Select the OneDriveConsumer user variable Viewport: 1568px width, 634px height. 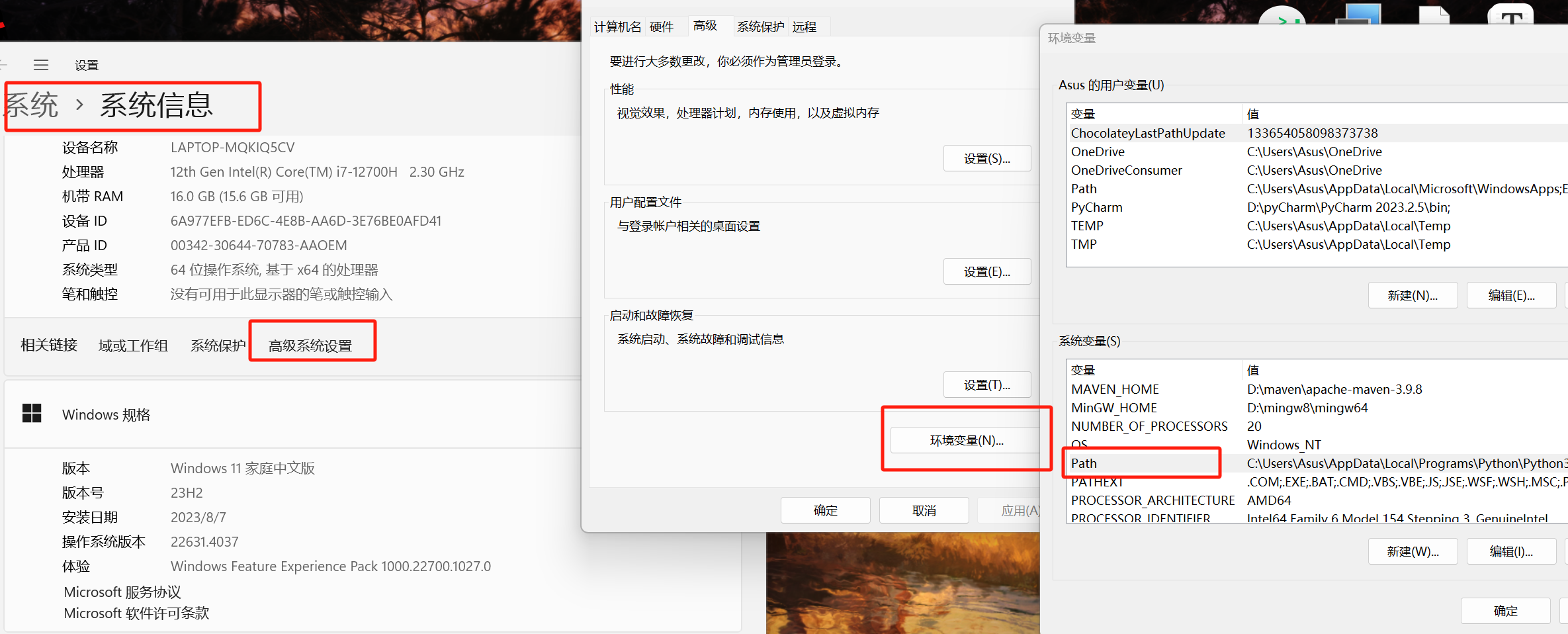[x=1317, y=170]
